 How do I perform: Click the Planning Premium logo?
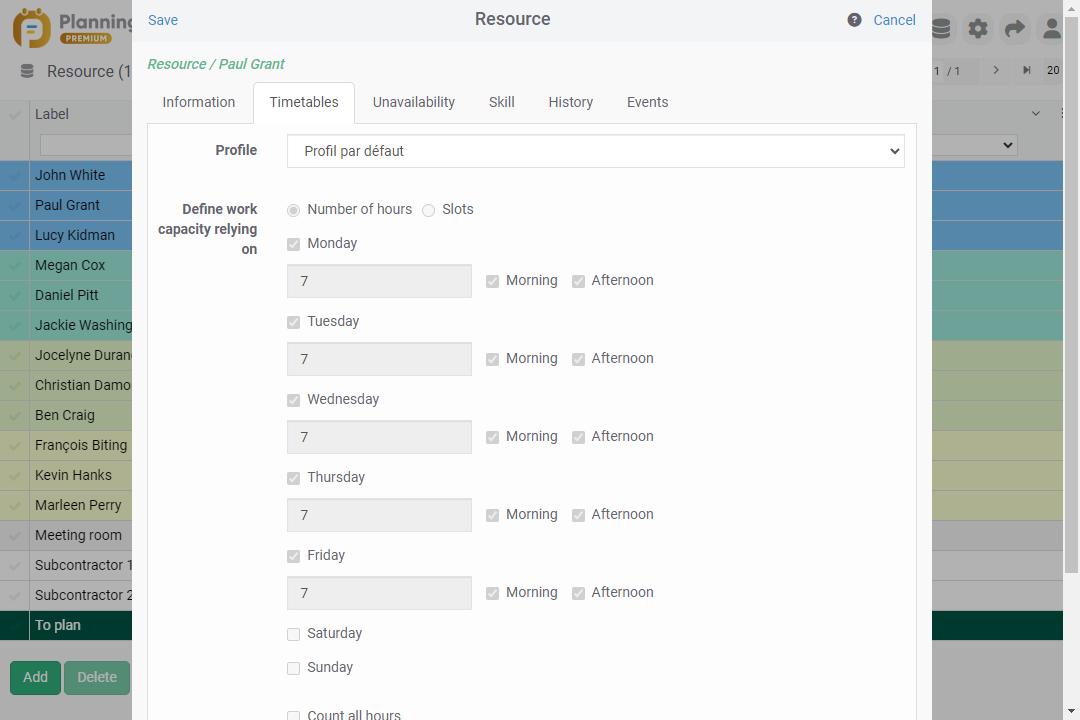(72, 28)
